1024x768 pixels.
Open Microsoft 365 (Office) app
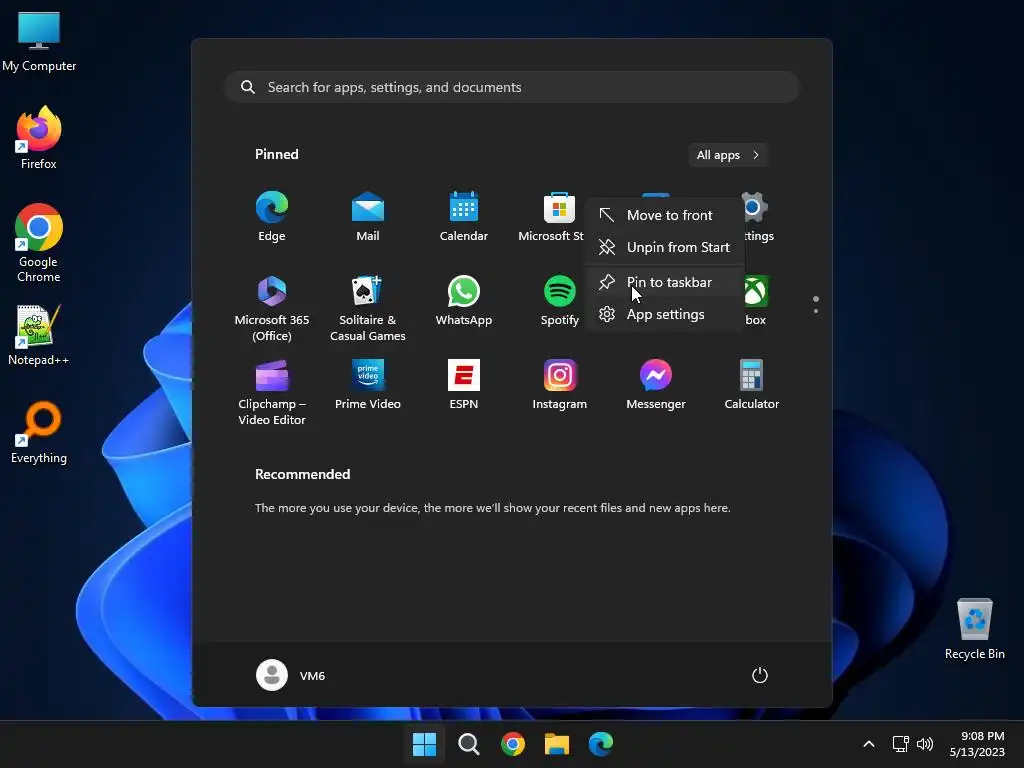coord(272,308)
